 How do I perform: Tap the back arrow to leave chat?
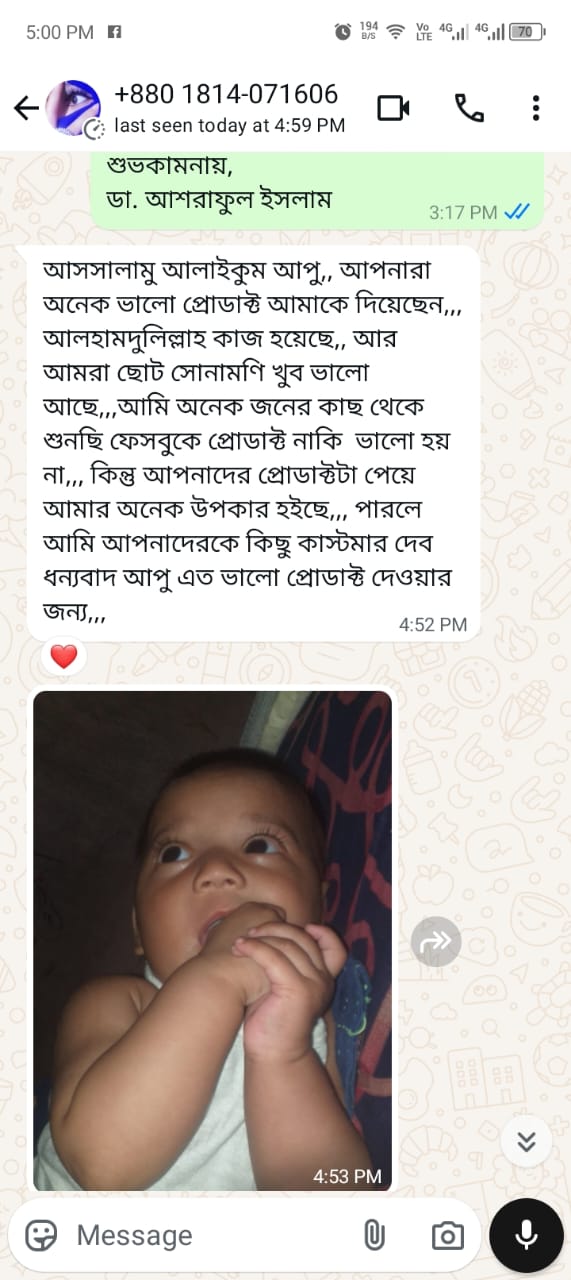point(25,108)
